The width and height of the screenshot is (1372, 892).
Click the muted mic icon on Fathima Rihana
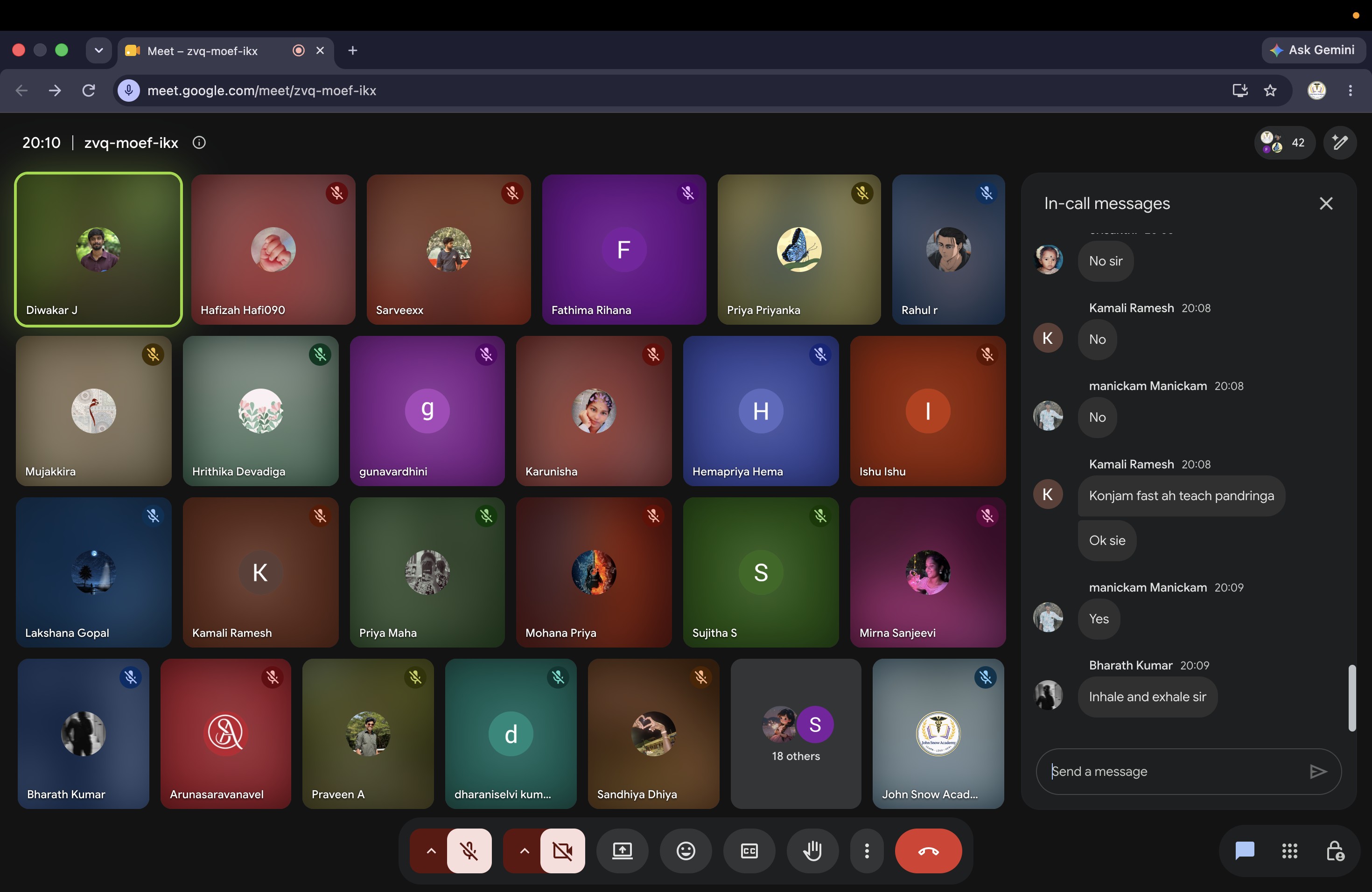[x=687, y=193]
